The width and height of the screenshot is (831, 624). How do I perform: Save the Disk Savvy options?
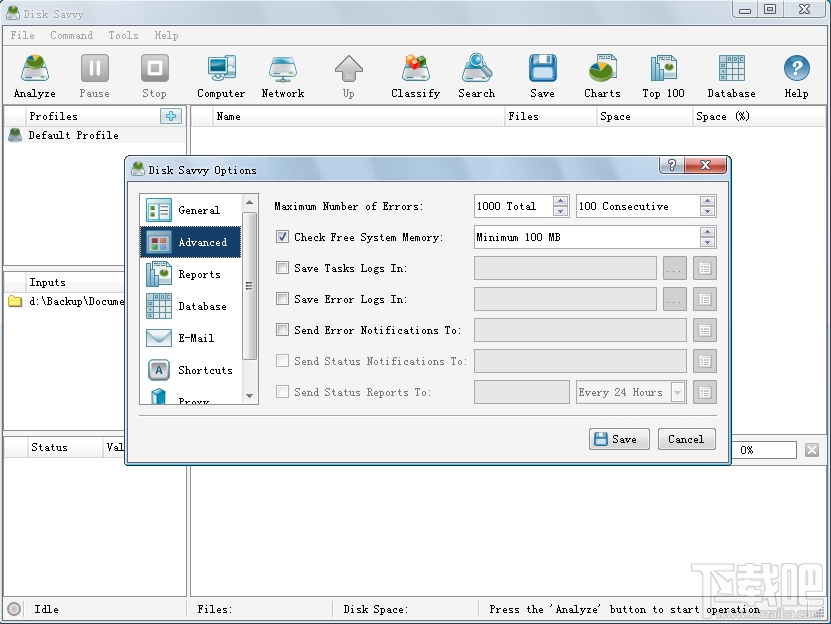618,439
